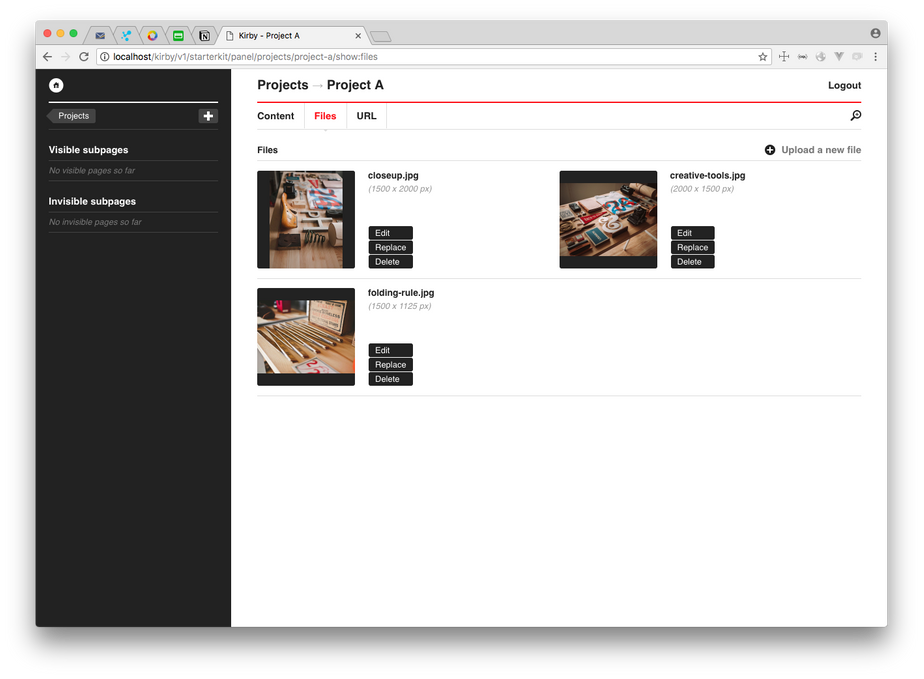Click the home icon in sidebar
This screenshot has height=679, width=924.
click(56, 85)
